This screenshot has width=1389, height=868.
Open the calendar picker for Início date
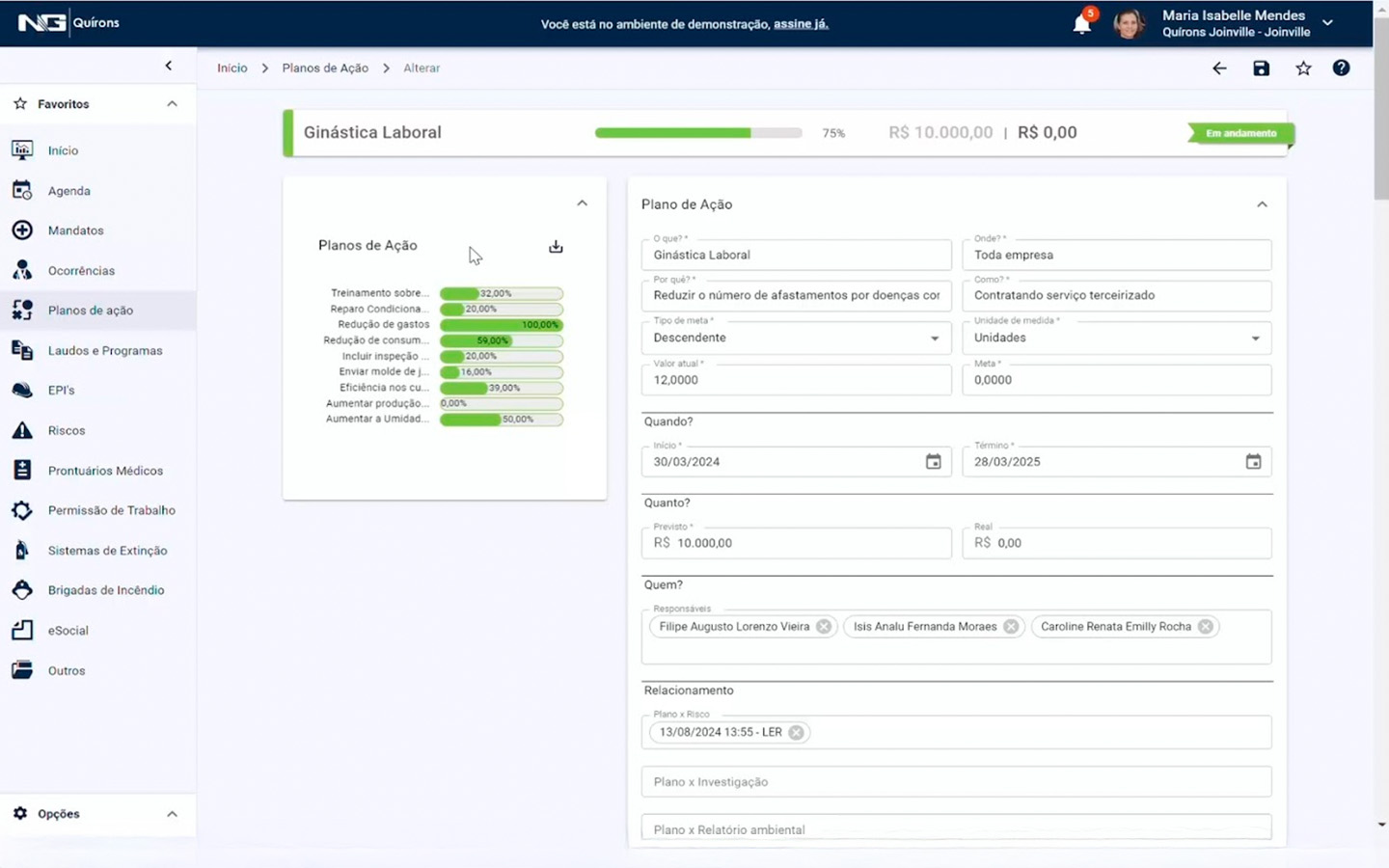(x=933, y=462)
